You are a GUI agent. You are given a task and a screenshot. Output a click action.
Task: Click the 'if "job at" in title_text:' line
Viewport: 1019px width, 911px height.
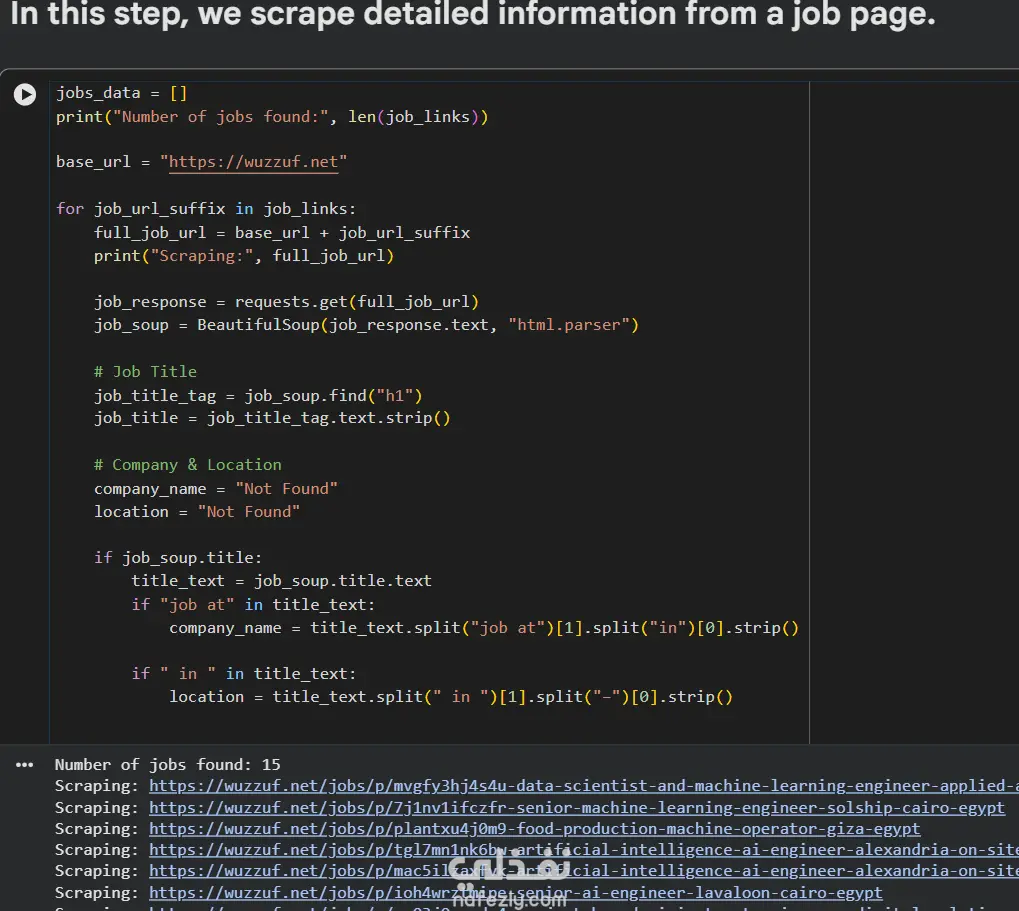[253, 605]
